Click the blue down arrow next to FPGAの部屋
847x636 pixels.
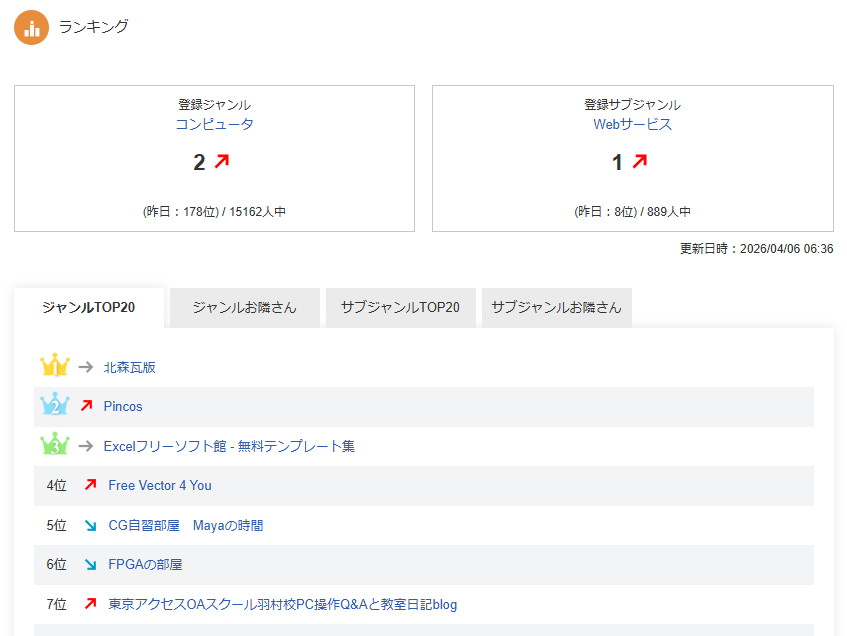[90, 565]
